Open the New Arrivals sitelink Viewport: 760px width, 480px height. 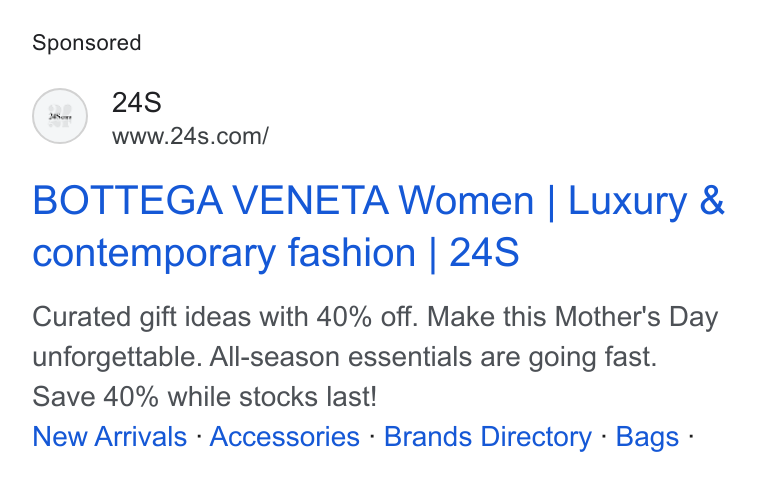tap(110, 437)
